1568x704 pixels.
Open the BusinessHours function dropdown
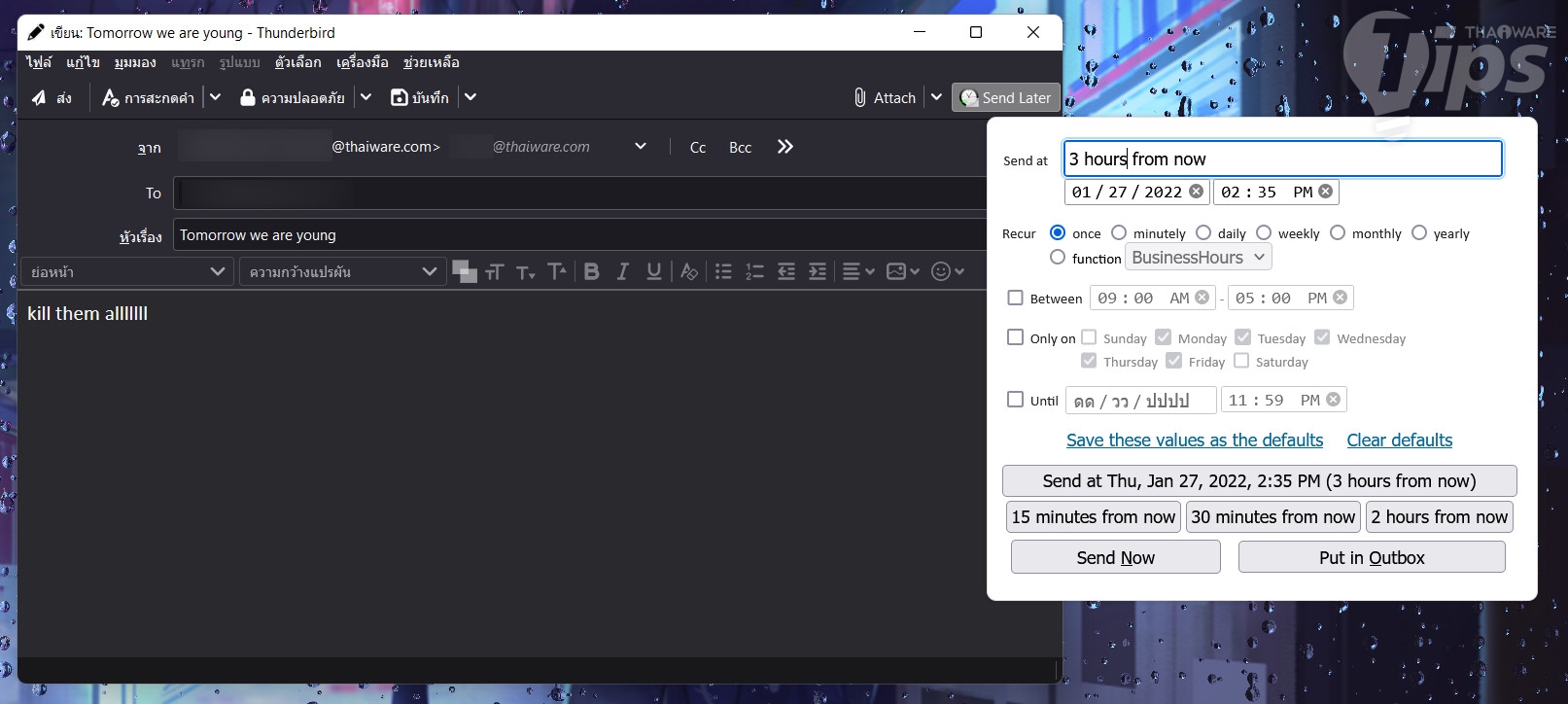click(x=1199, y=258)
